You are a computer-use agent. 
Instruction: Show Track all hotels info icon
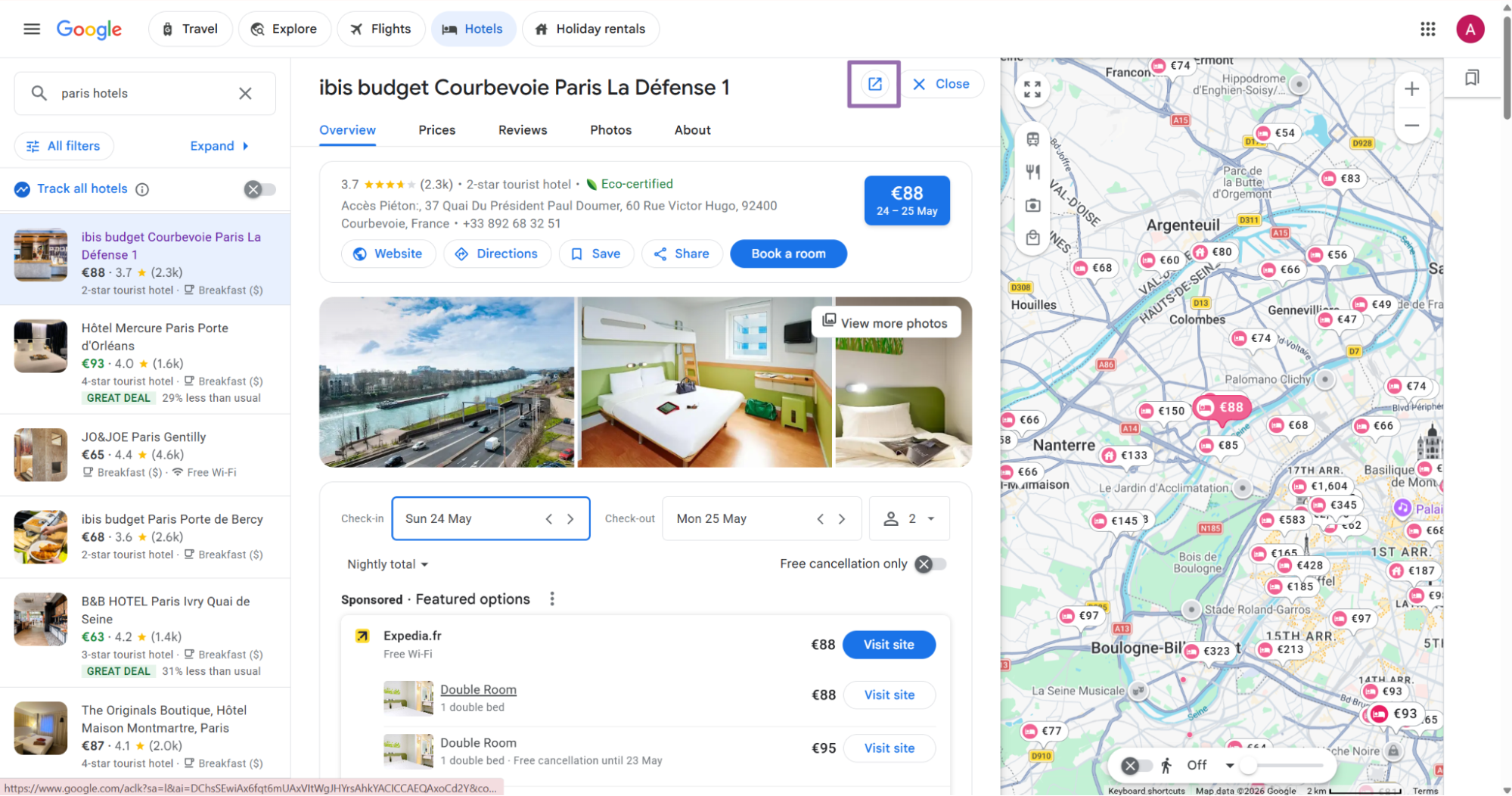(x=142, y=189)
